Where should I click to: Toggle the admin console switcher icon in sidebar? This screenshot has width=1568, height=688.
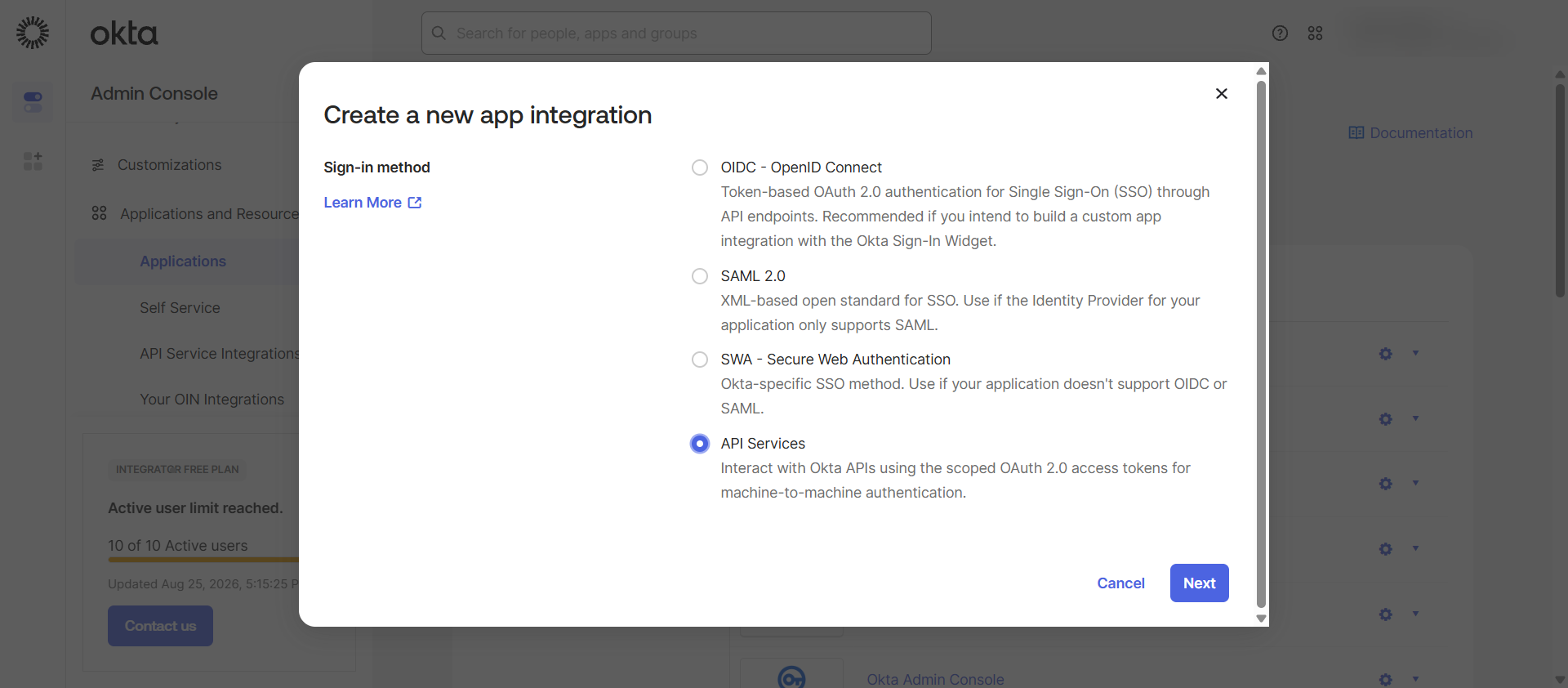(33, 102)
